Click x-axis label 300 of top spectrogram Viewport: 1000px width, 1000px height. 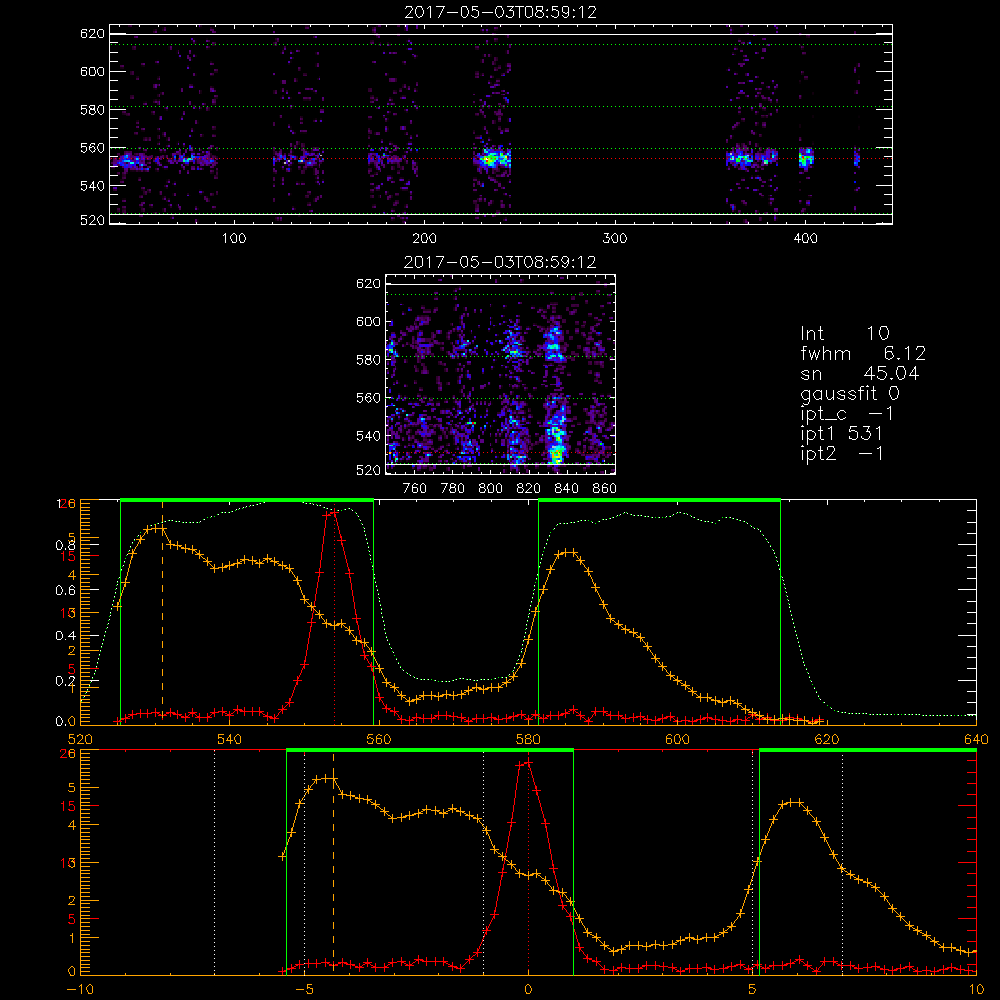tap(615, 239)
